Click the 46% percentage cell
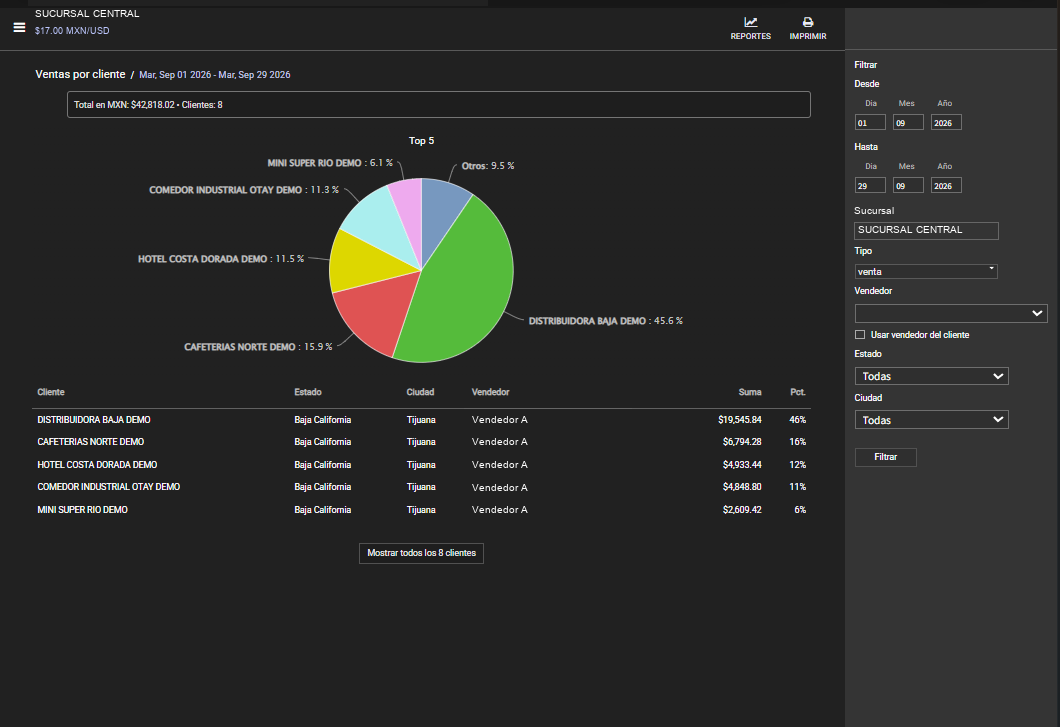 798,420
